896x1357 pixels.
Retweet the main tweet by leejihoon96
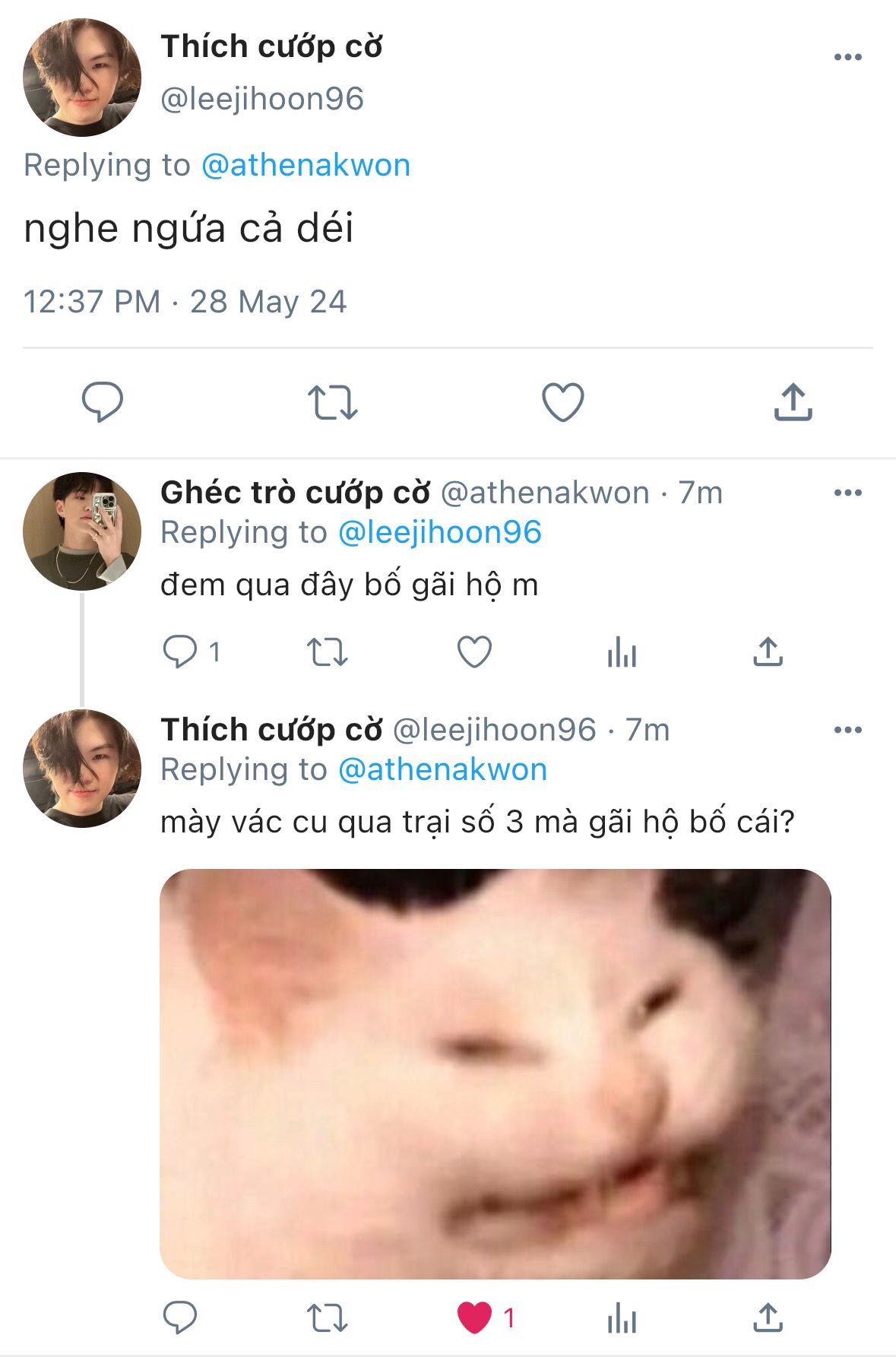point(332,401)
